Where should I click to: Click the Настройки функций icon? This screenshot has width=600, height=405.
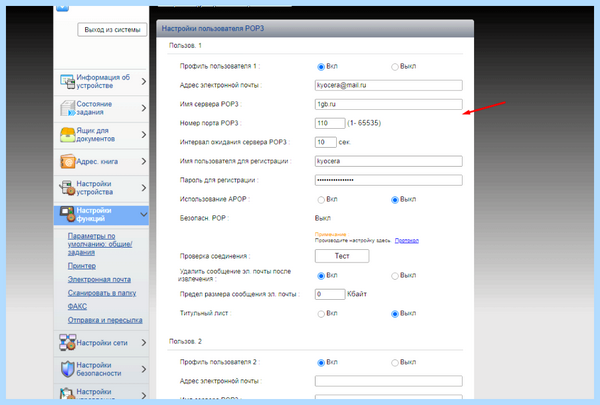click(x=67, y=214)
